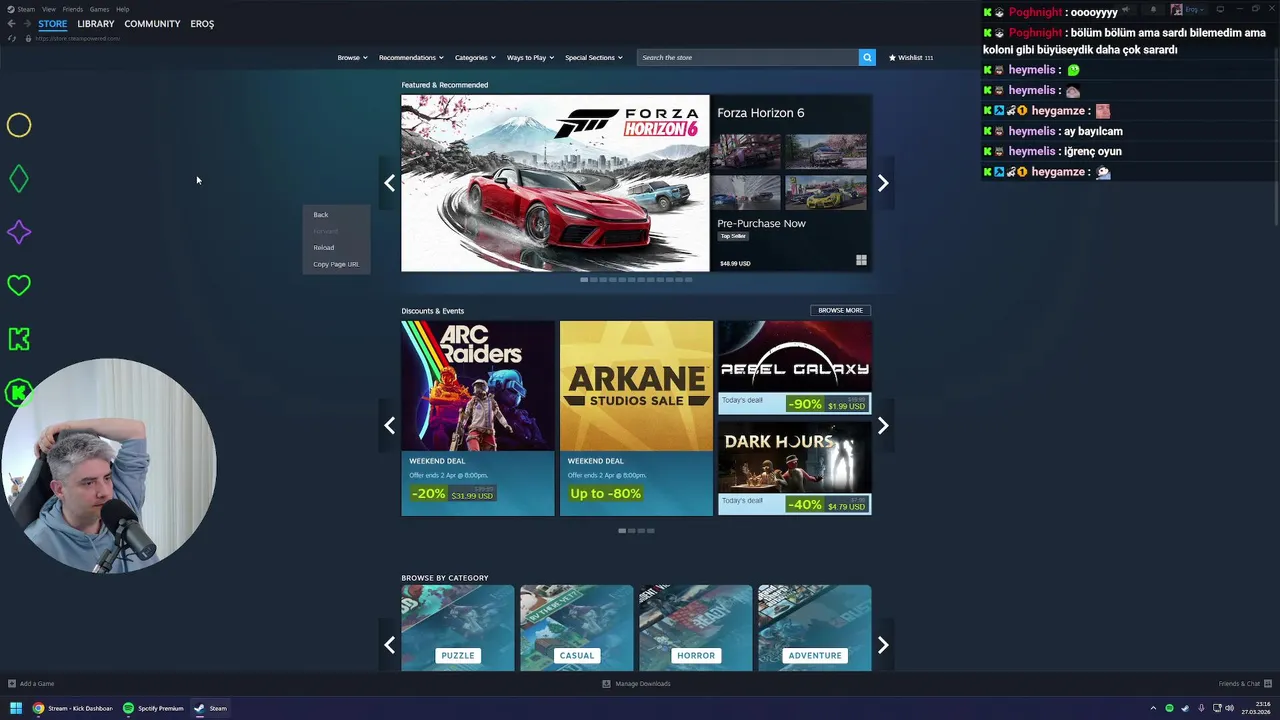Click the Steam announcements megaphone icon
The image size is (1280, 720).
tap(1126, 9)
